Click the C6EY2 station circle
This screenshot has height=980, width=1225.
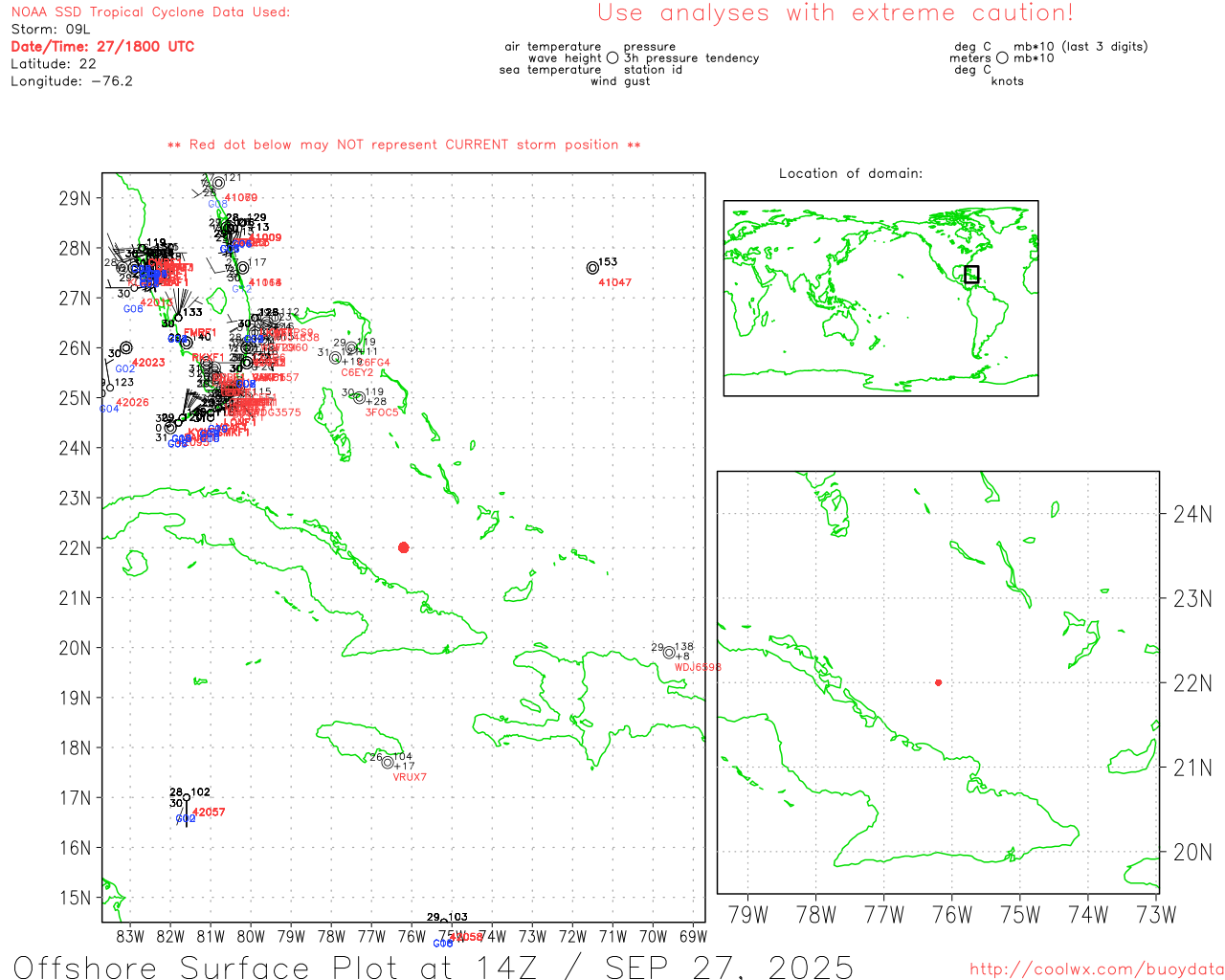point(336,358)
